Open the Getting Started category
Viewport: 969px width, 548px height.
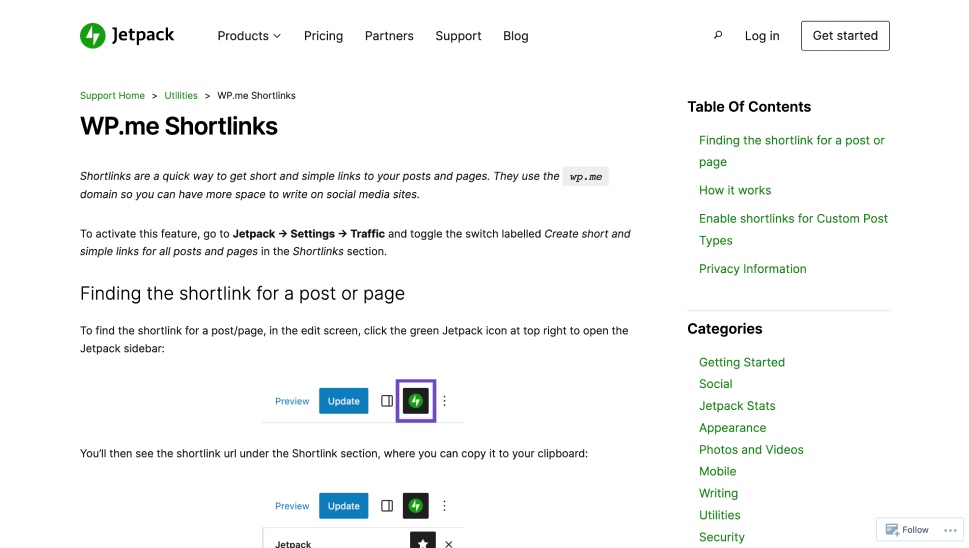coord(742,362)
